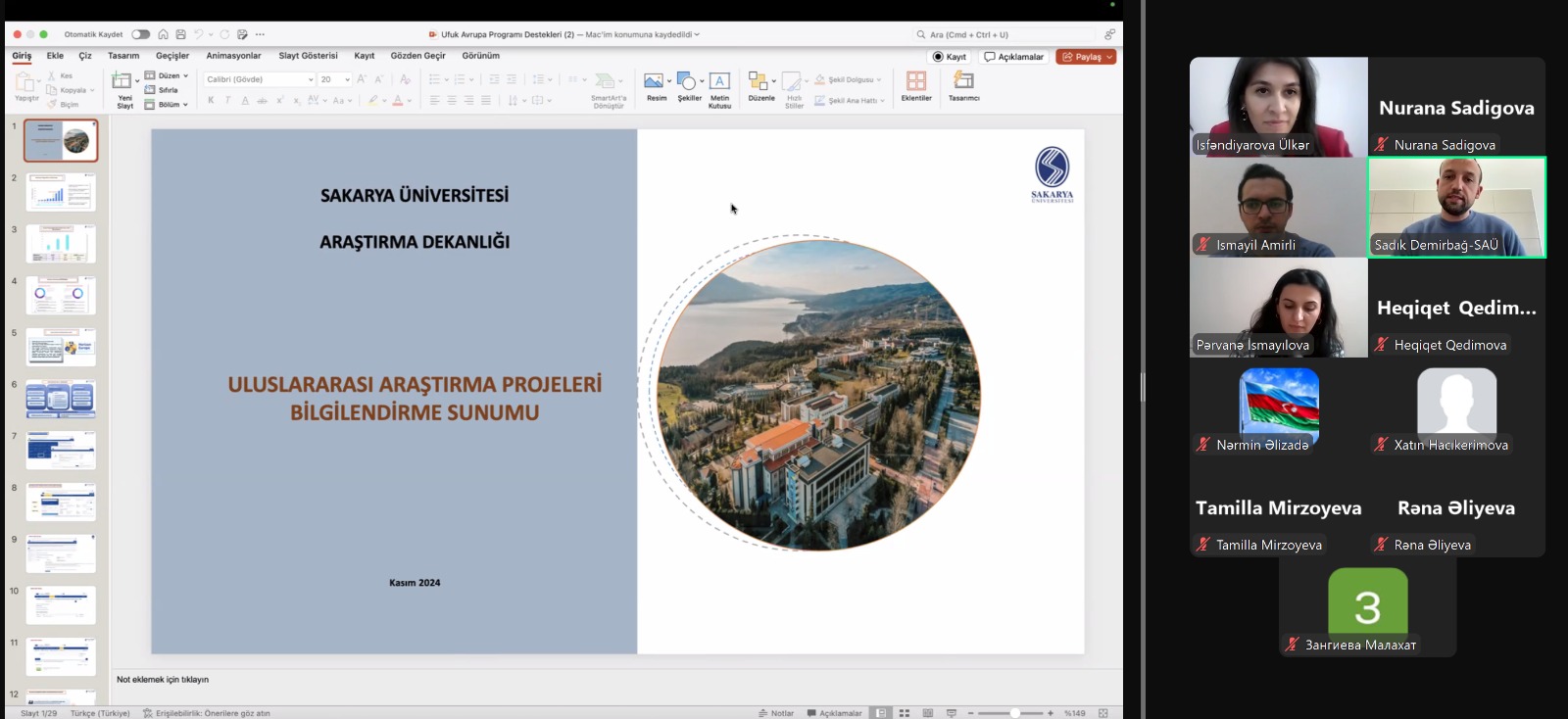
Task: Click Notlar in the status bar
Action: click(776, 713)
